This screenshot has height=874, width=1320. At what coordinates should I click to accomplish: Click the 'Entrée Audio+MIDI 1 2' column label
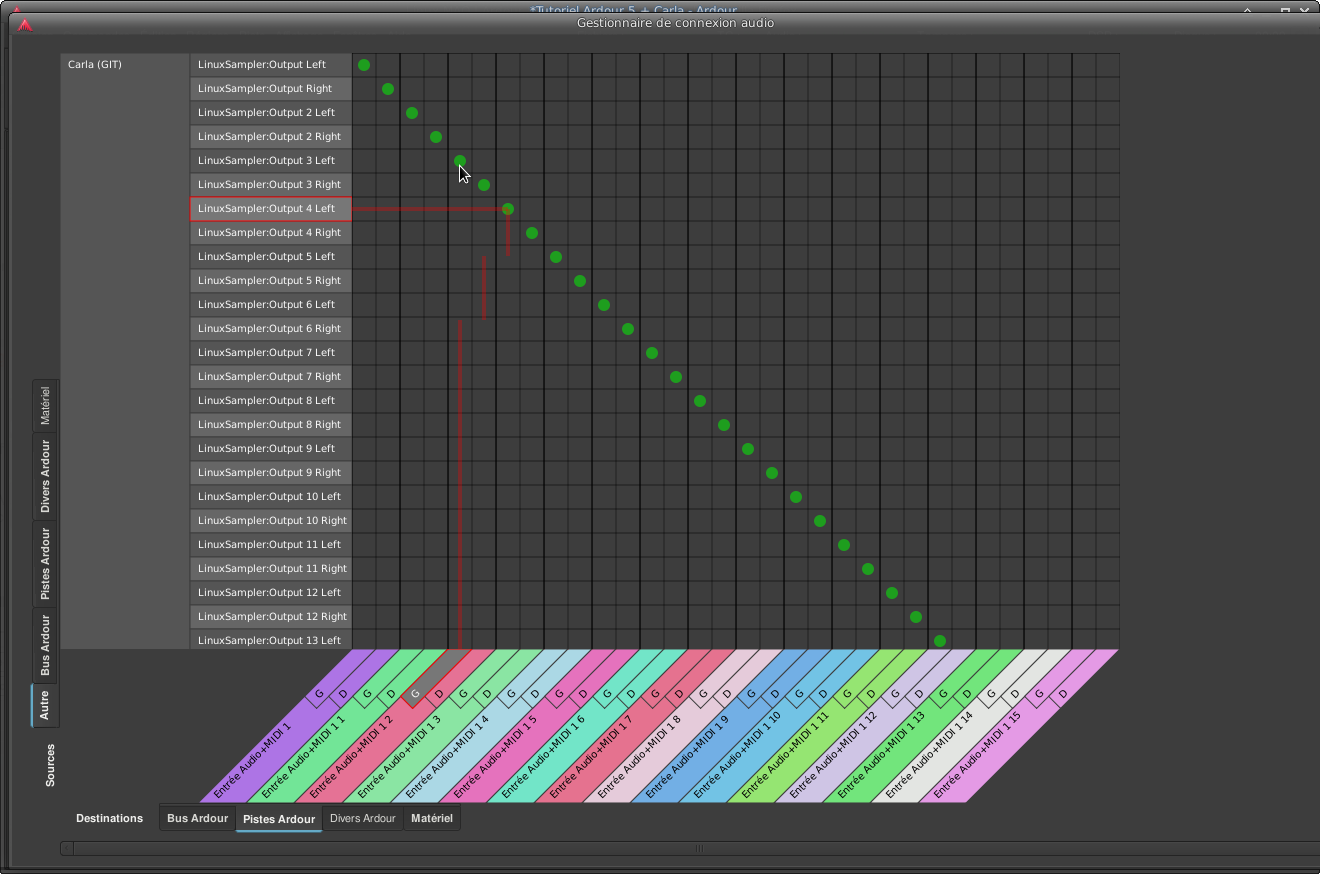click(351, 756)
